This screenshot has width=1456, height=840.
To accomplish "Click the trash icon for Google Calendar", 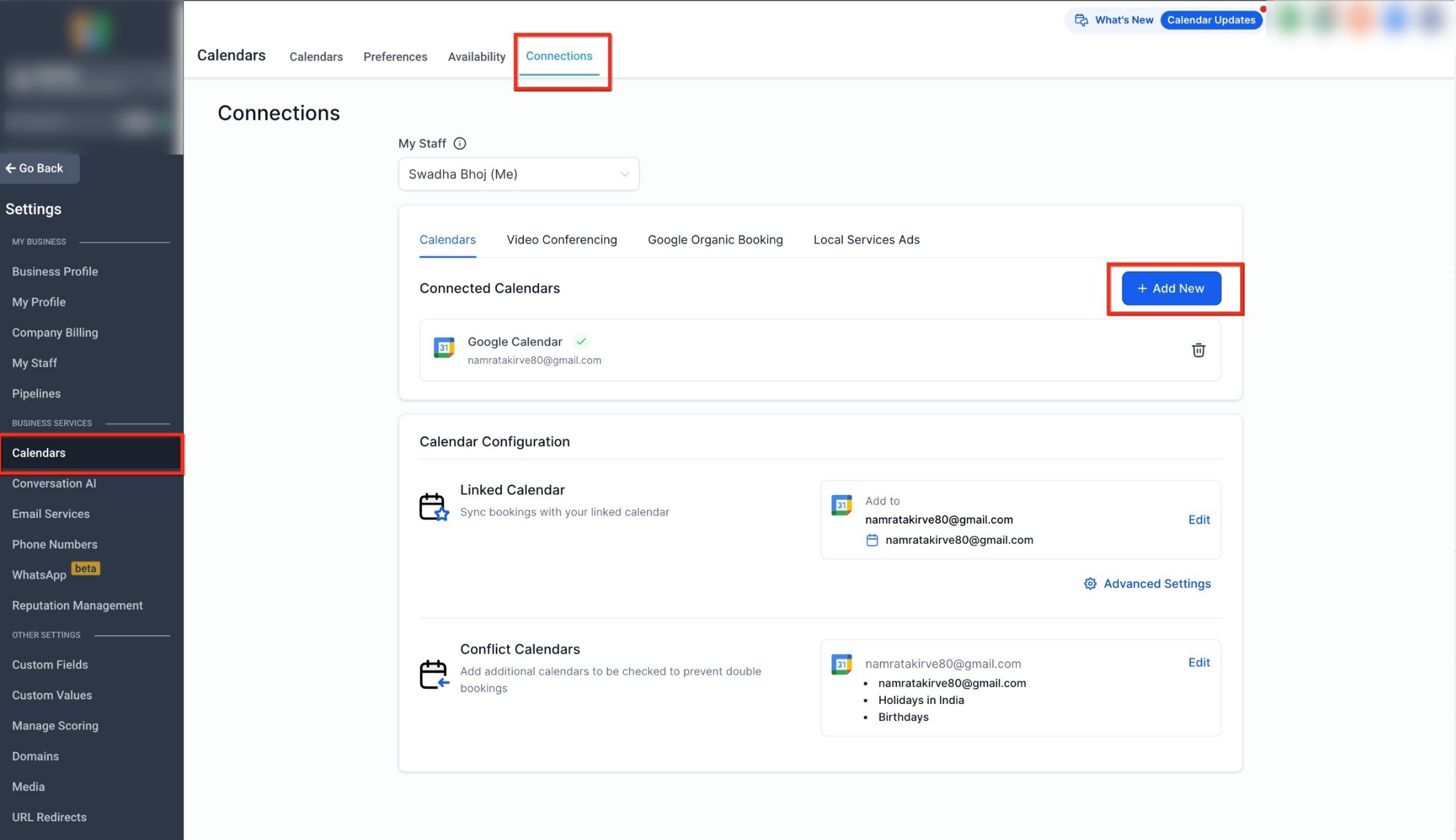I will click(1198, 350).
